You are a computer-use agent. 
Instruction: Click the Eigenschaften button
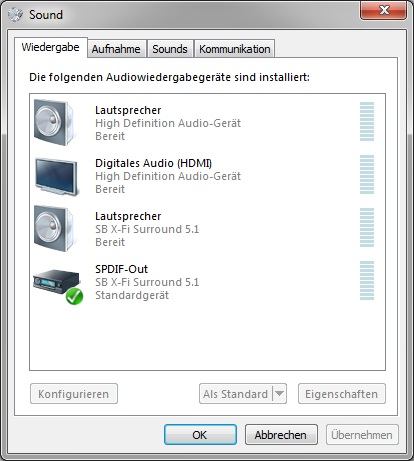(x=342, y=394)
